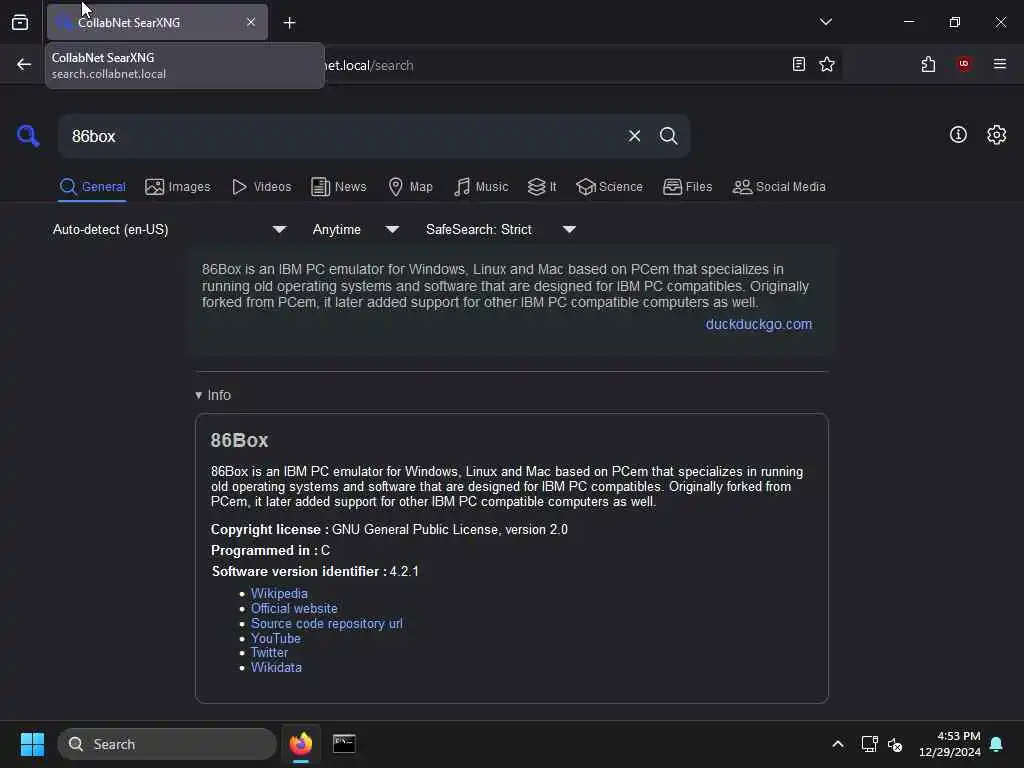Switch to Social Media category

(779, 187)
